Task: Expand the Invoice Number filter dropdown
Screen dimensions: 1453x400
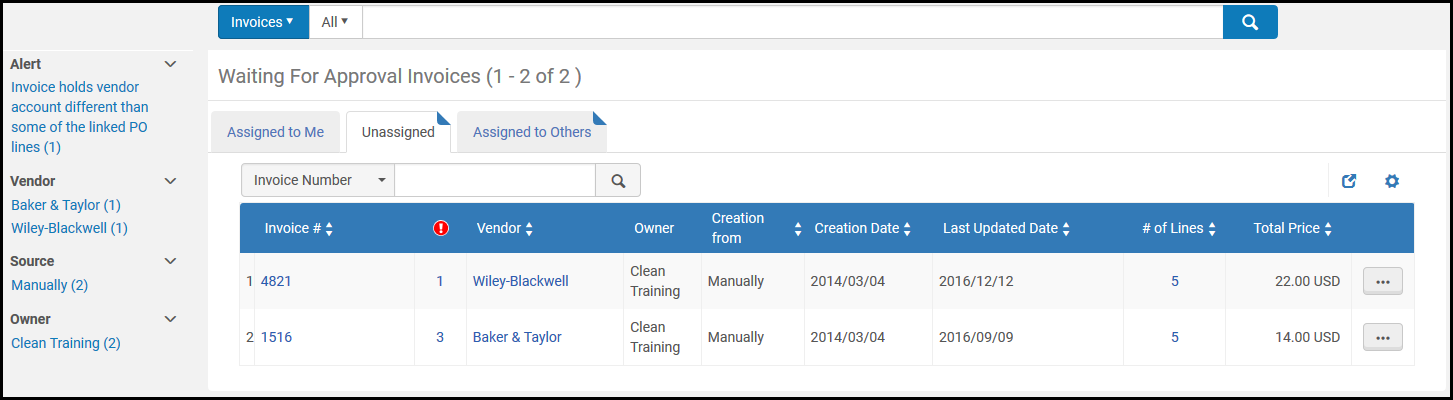Action: coord(318,181)
